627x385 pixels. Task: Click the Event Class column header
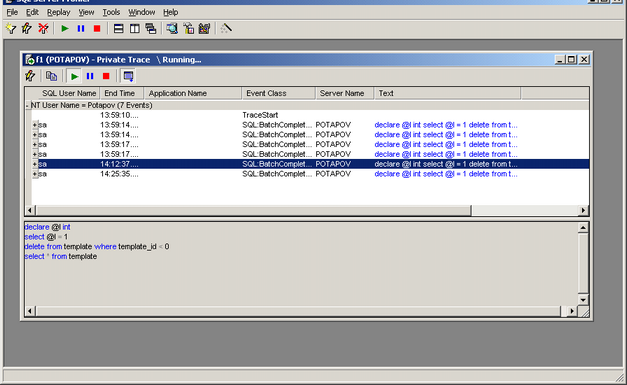(278, 93)
